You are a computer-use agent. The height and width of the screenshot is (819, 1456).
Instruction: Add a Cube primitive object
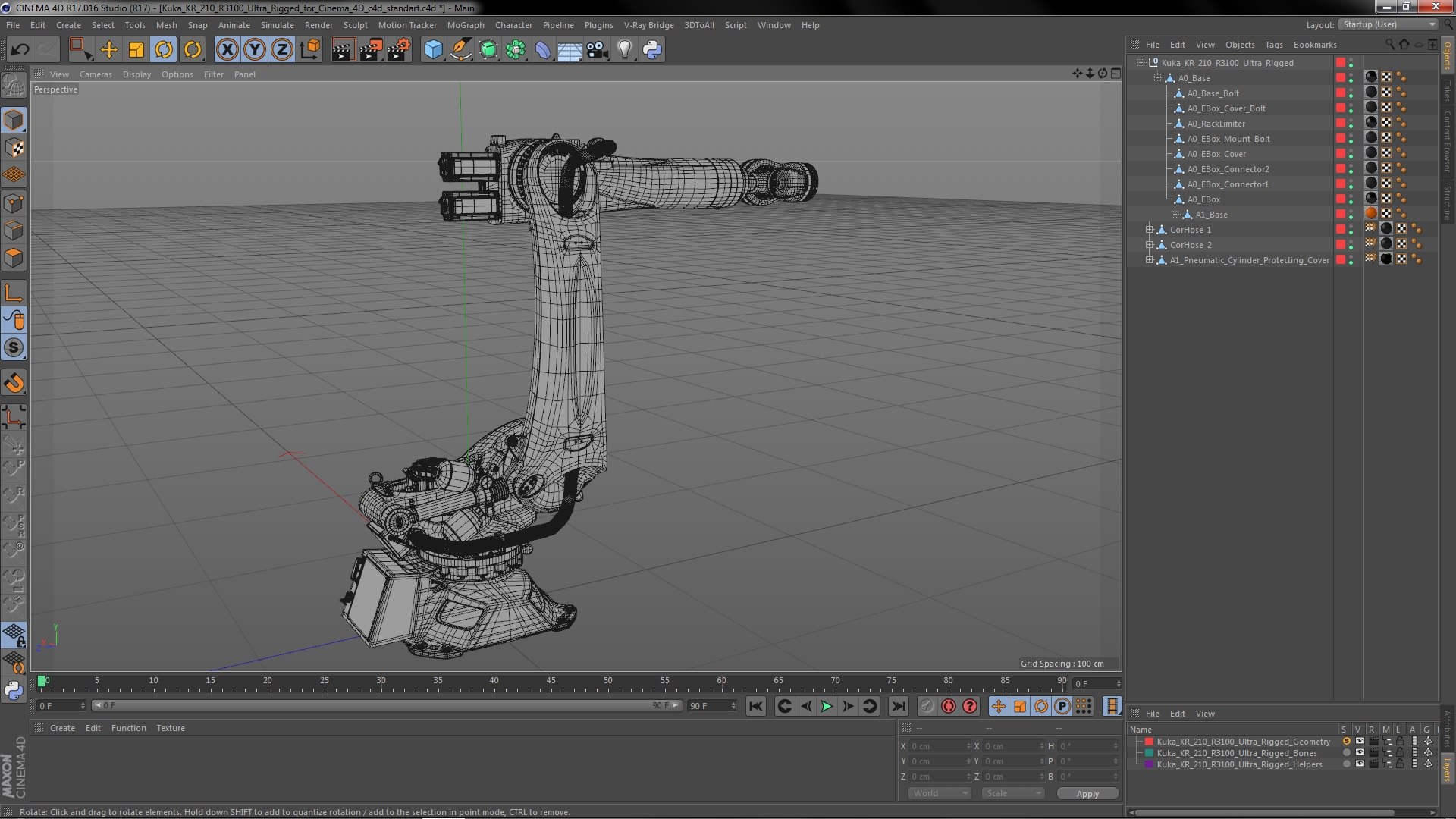coord(433,50)
